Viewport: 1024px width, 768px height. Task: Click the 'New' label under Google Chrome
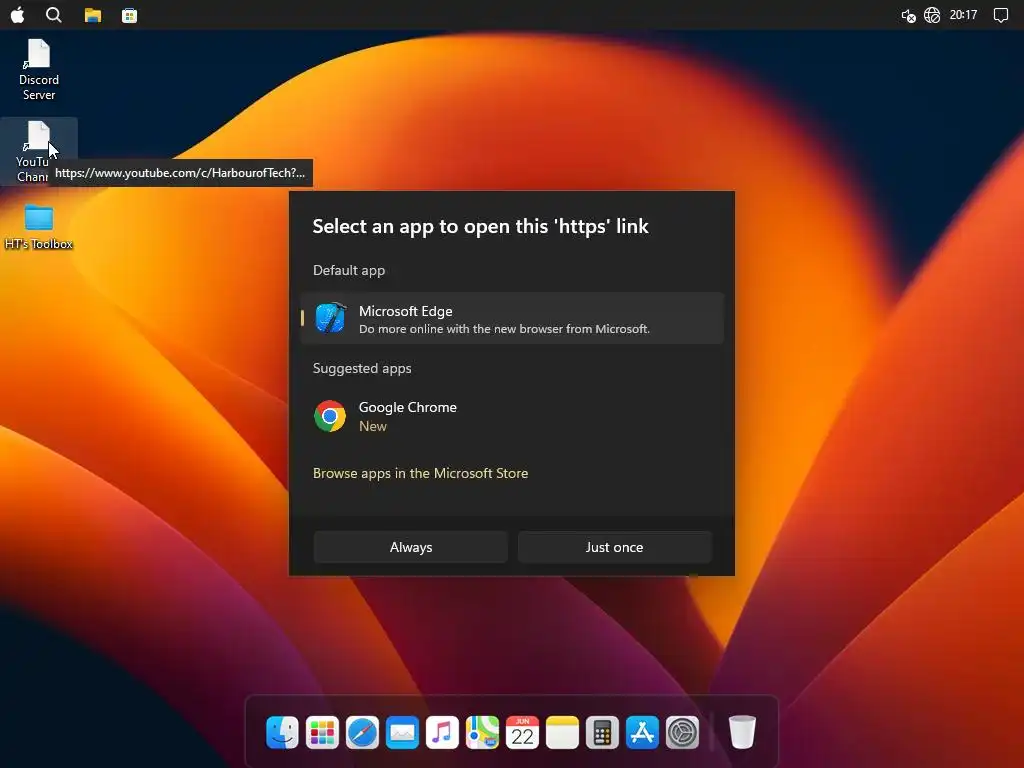[x=373, y=426]
